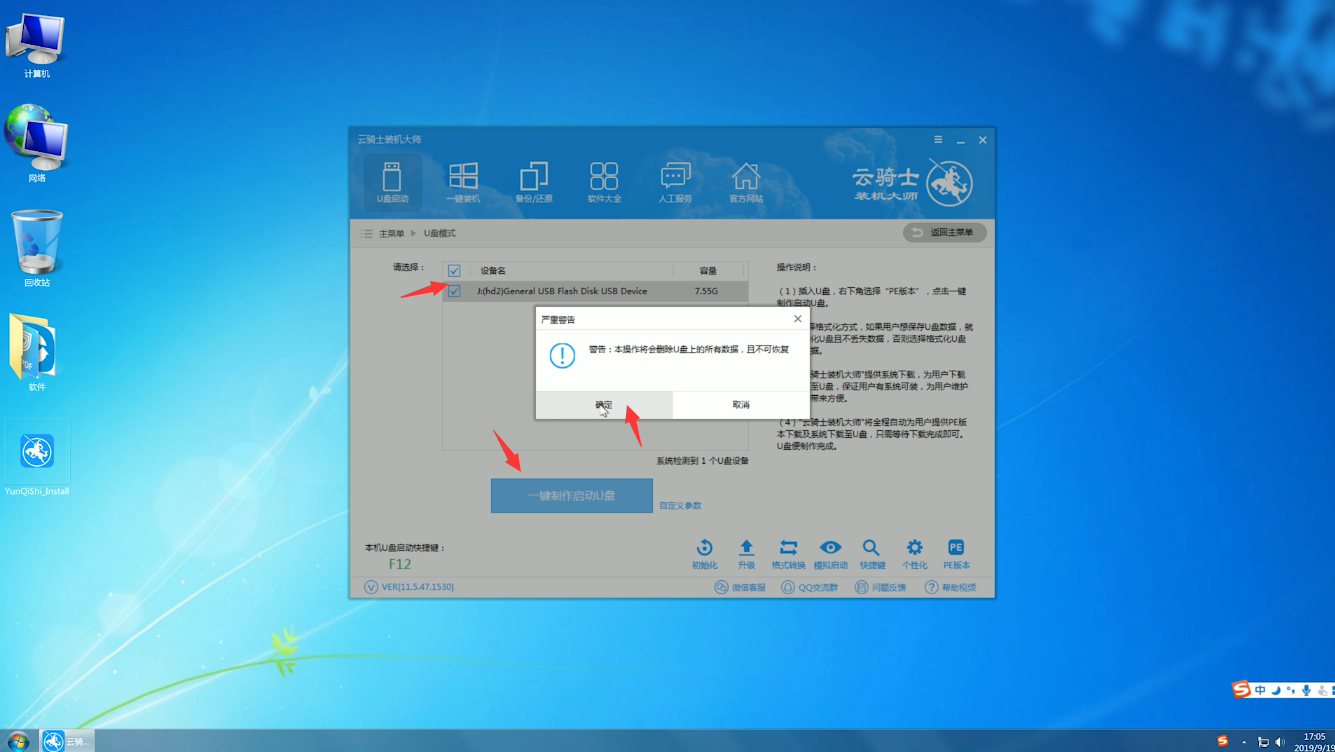Image resolution: width=1335 pixels, height=752 pixels.
Task: Open the 计算机 desktop icon
Action: tap(37, 46)
